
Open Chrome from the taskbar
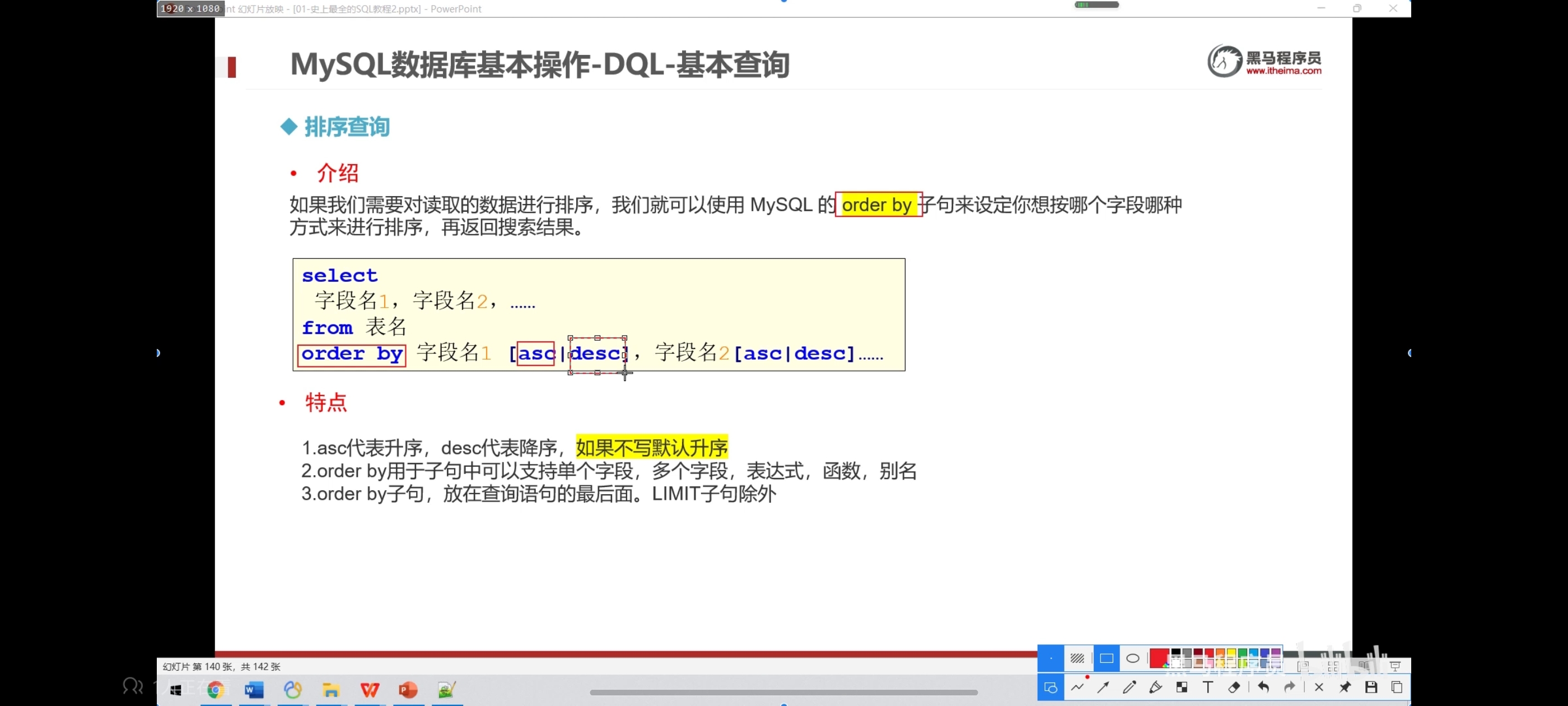tap(216, 690)
